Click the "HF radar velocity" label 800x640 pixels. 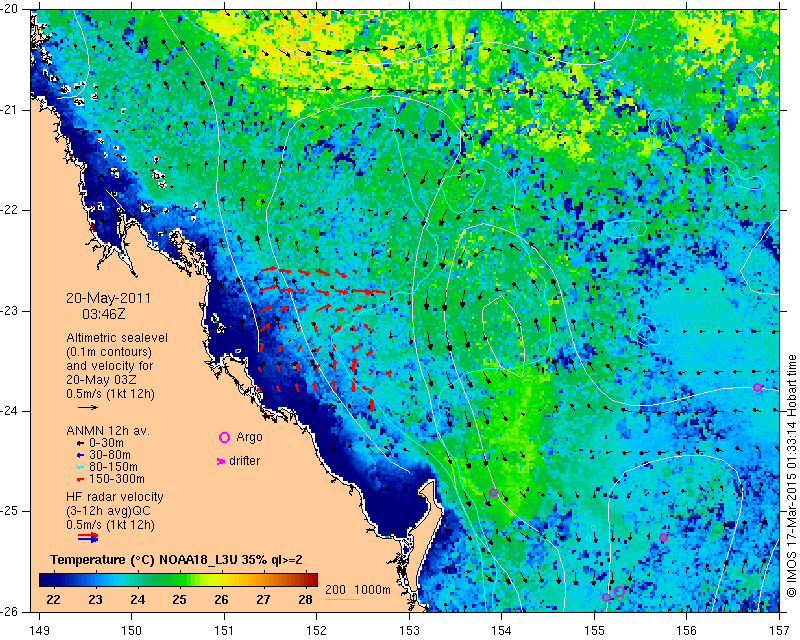(x=115, y=497)
